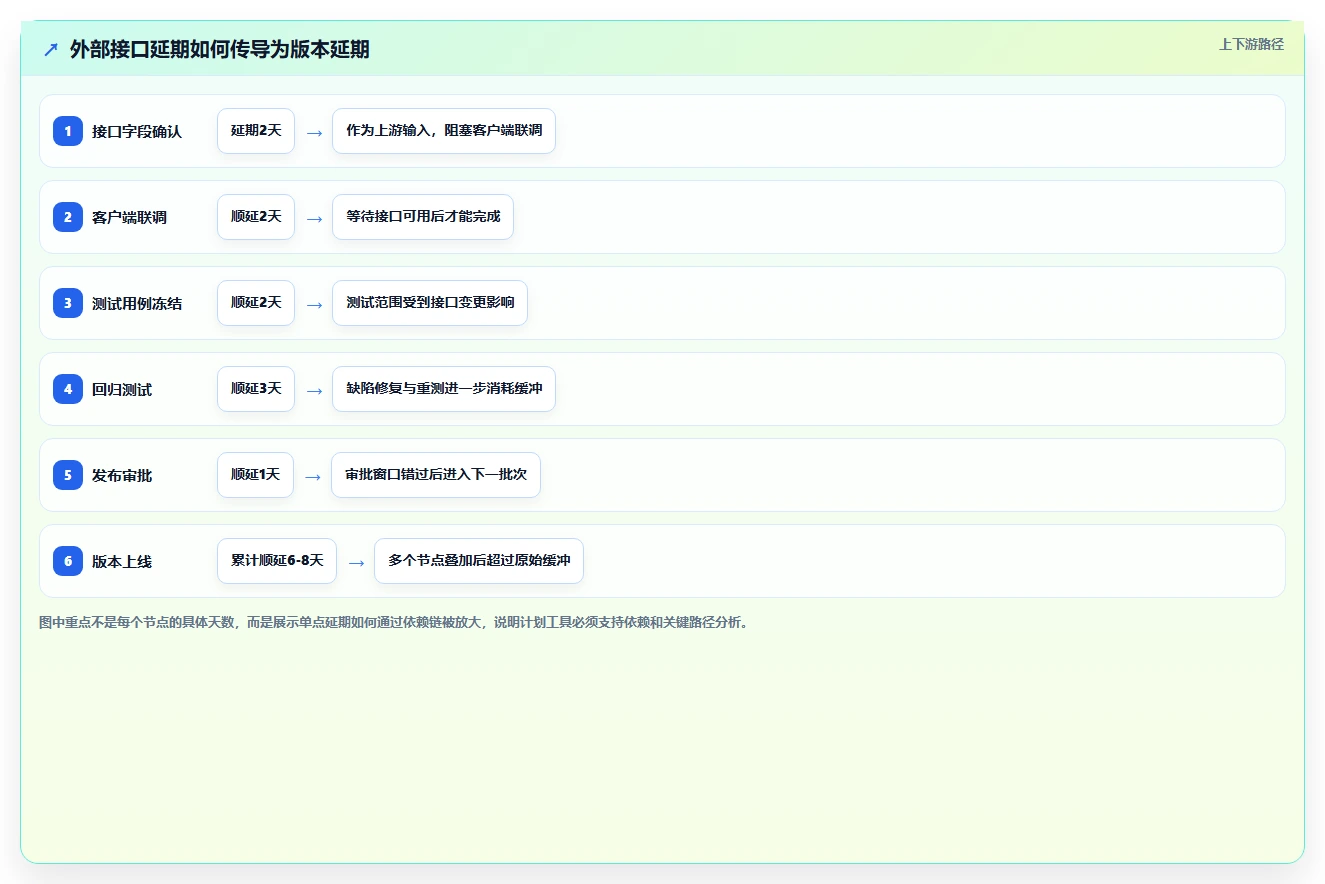Click the footnote beginning 图中重点不是每个节点
The image size is (1325, 884).
[x=394, y=622]
